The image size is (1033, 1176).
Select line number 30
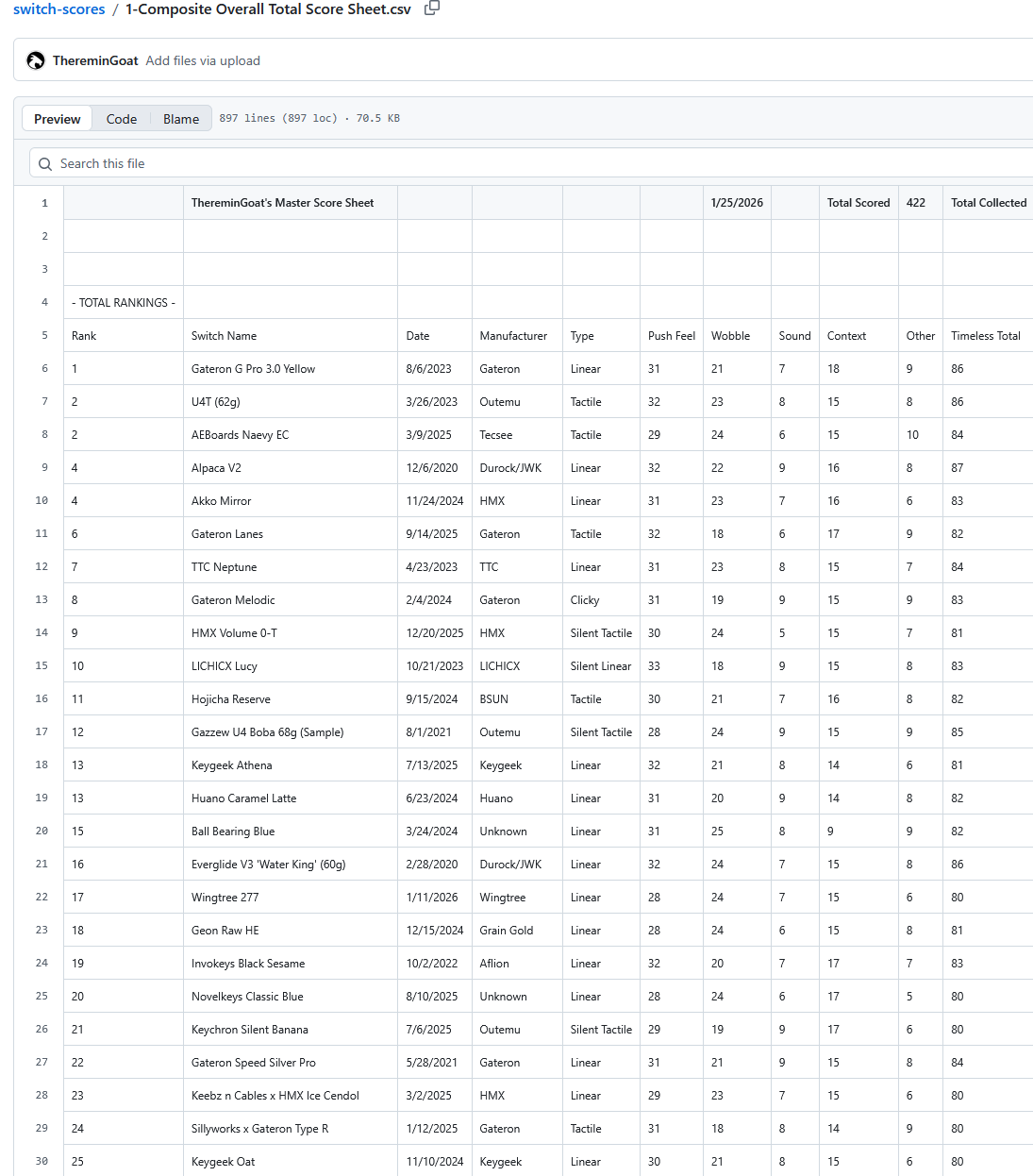(42, 1161)
